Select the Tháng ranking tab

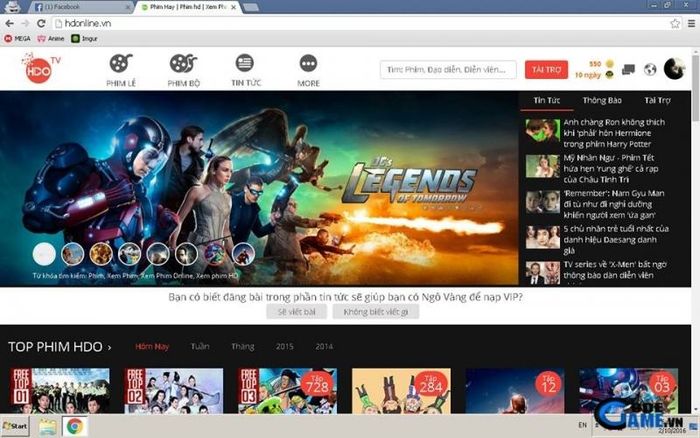click(242, 346)
